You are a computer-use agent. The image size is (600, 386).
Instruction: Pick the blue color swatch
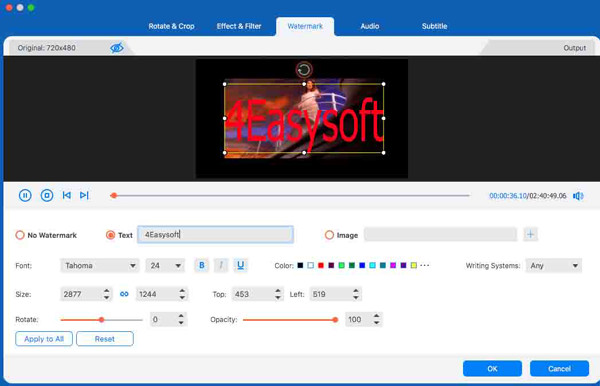tap(362, 265)
